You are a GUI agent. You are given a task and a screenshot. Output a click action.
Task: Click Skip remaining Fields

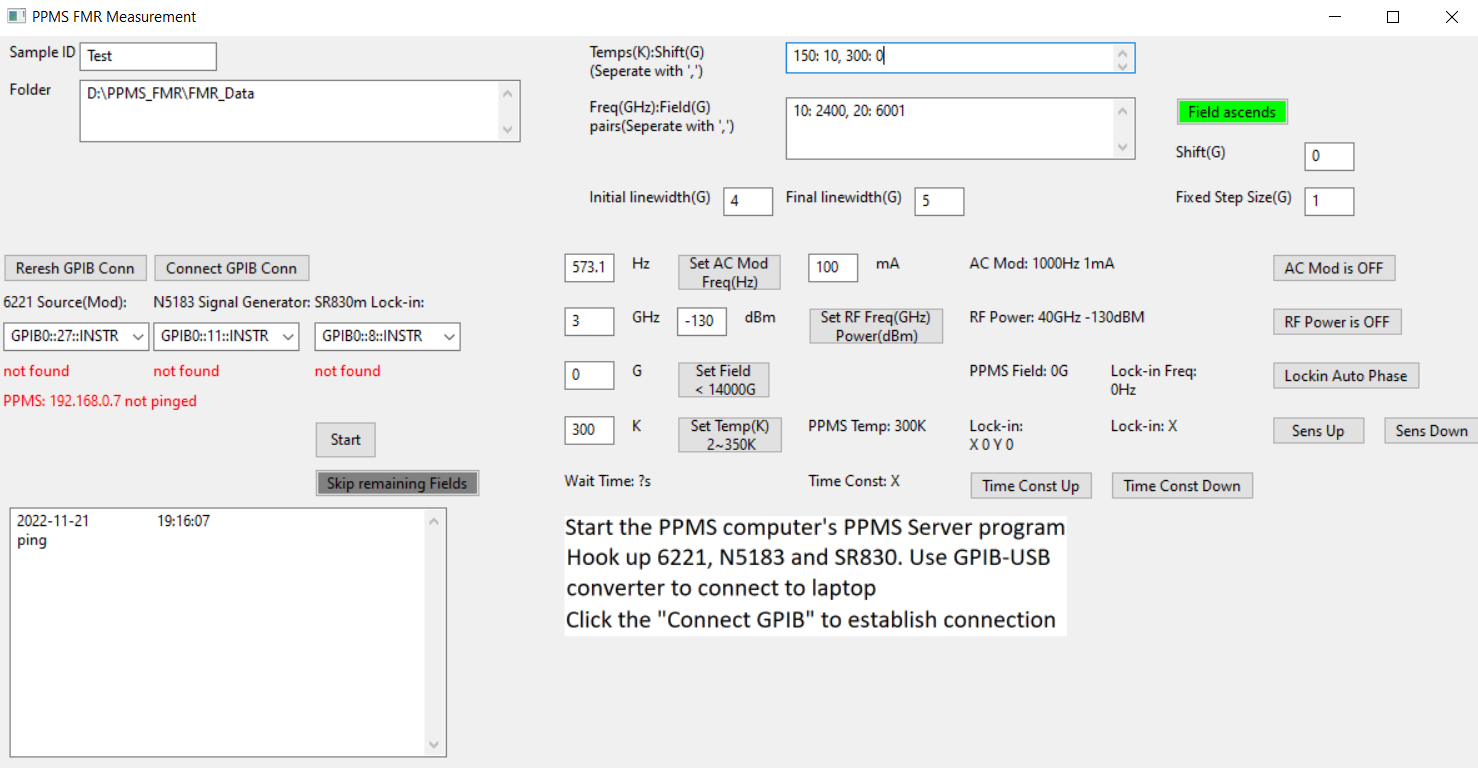pos(396,482)
